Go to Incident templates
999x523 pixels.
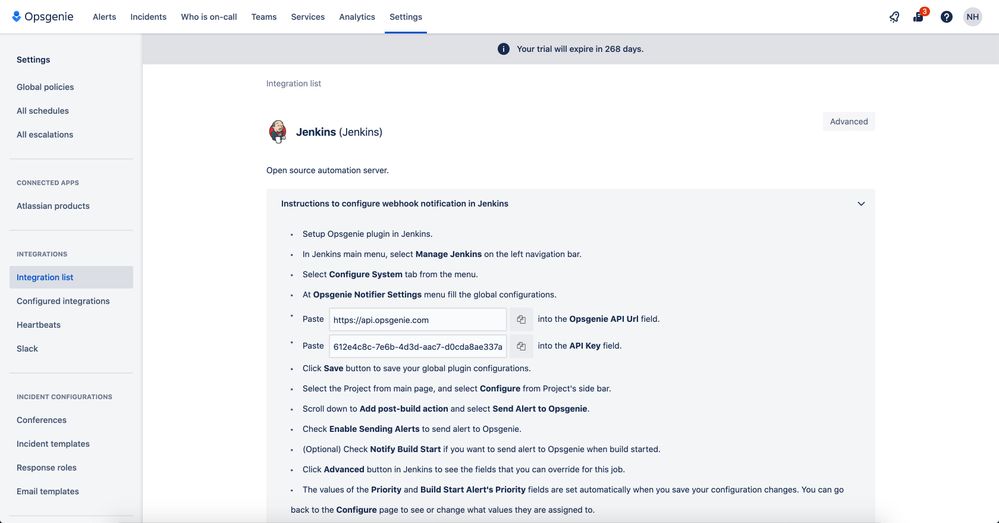tap(53, 444)
